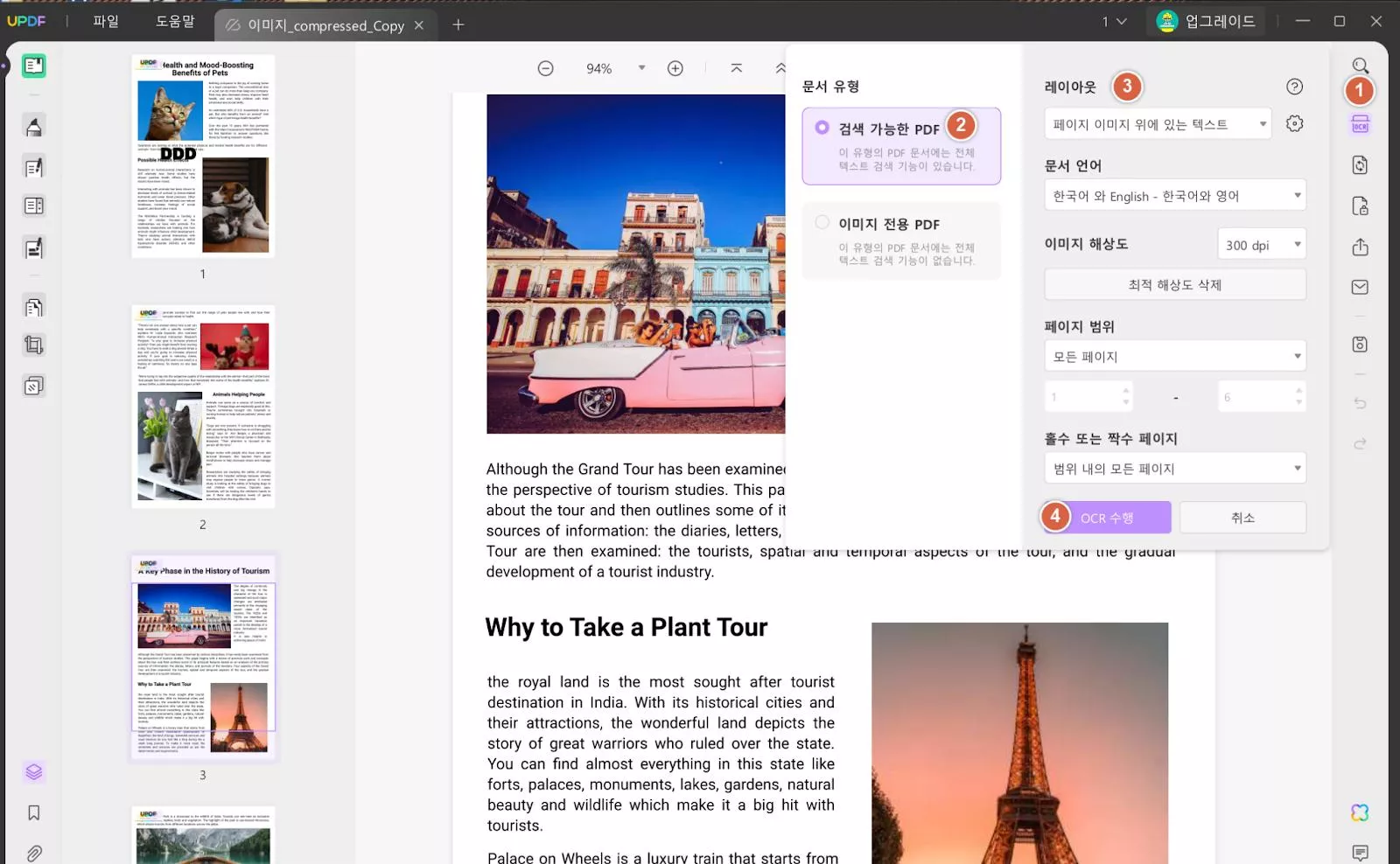
Task: Click the OCR tool icon in right sidebar
Action: coord(1360,125)
